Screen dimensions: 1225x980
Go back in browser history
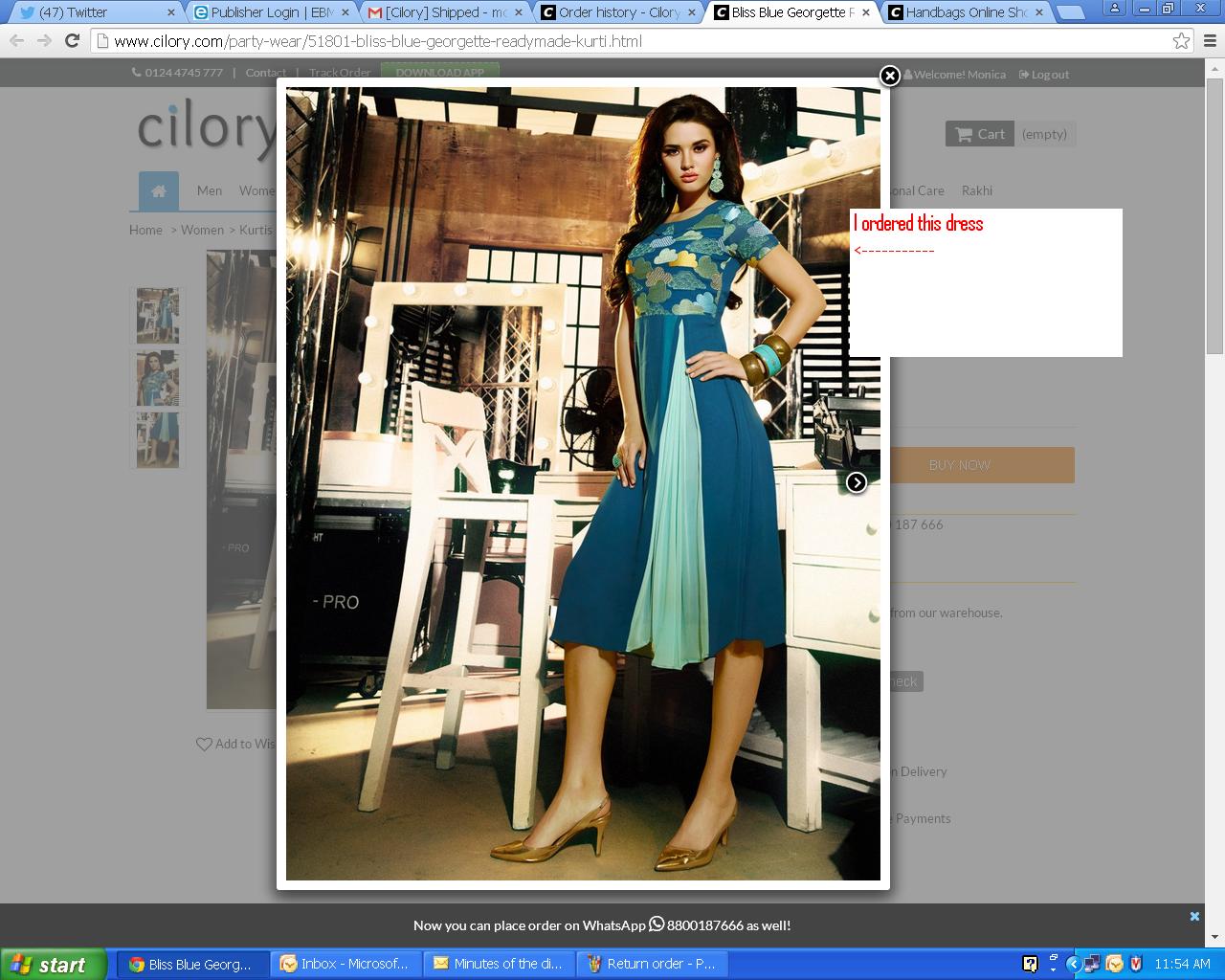pyautogui.click(x=16, y=41)
